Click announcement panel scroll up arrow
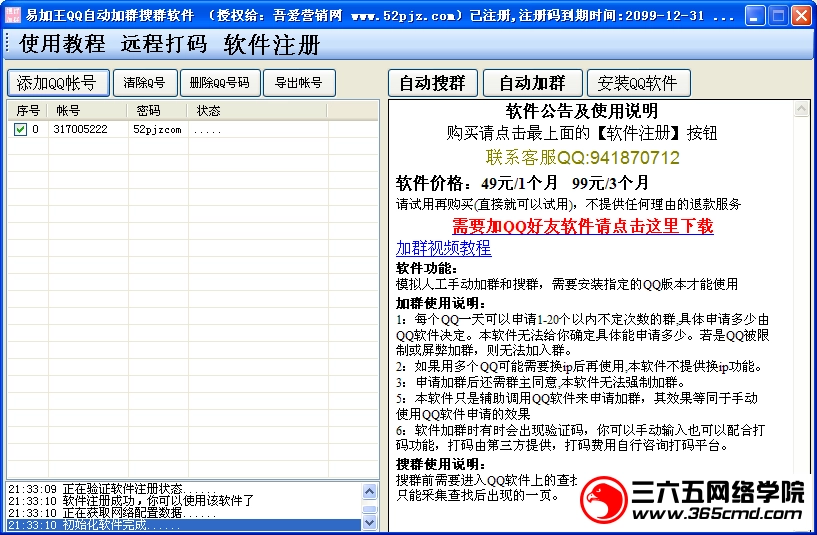Viewport: 817px width, 535px height. pos(801,109)
